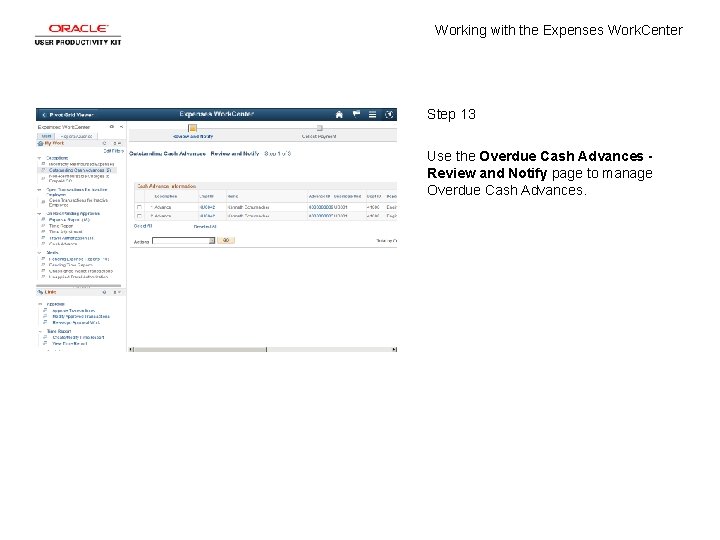Switch to the Reports/Queries tab
The width and height of the screenshot is (720, 540).
[x=76, y=136]
